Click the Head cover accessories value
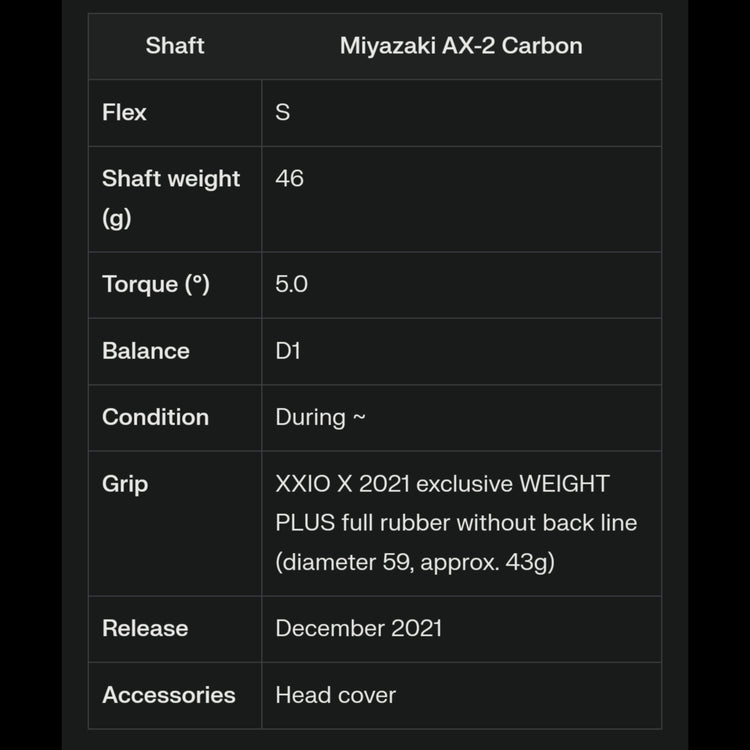The image size is (750, 750). pyautogui.click(x=336, y=695)
